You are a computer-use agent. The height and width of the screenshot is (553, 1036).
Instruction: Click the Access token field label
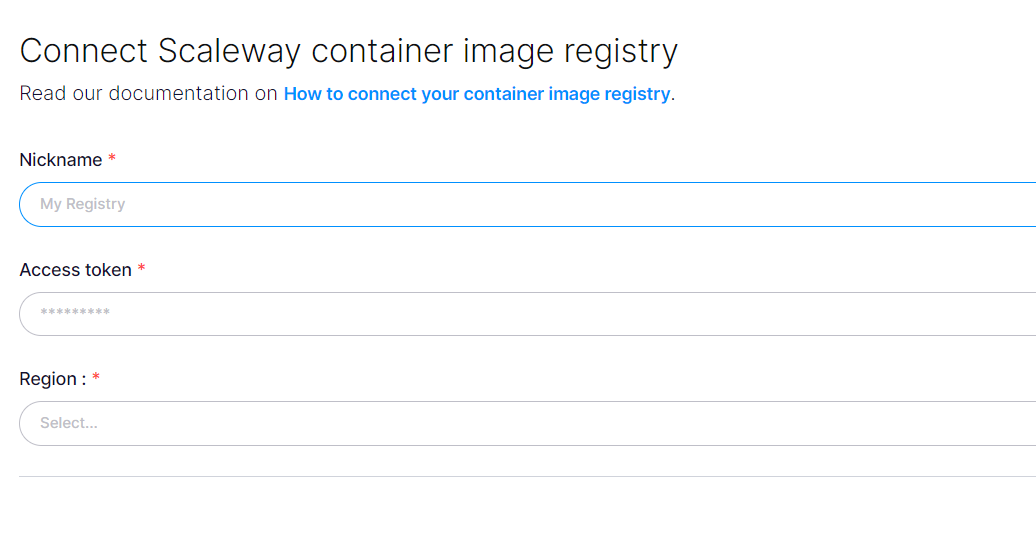pyautogui.click(x=75, y=270)
